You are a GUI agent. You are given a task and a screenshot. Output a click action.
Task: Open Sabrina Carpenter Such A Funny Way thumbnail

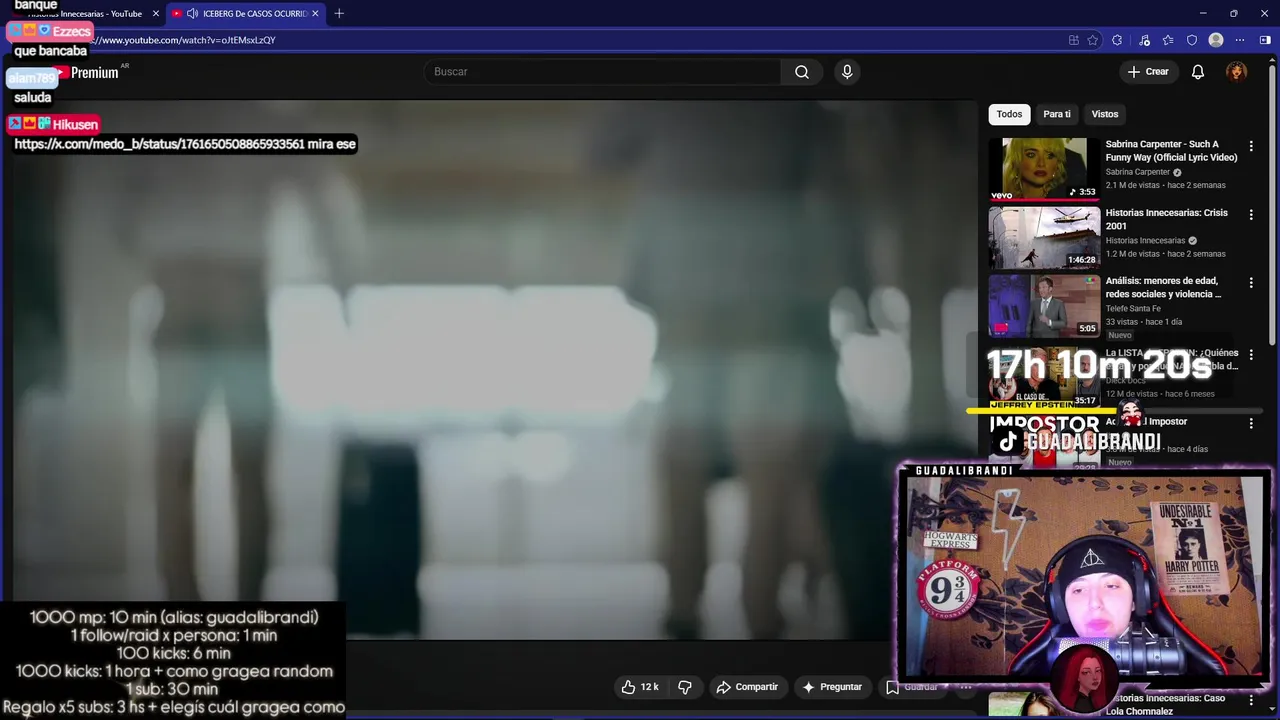pyautogui.click(x=1044, y=169)
